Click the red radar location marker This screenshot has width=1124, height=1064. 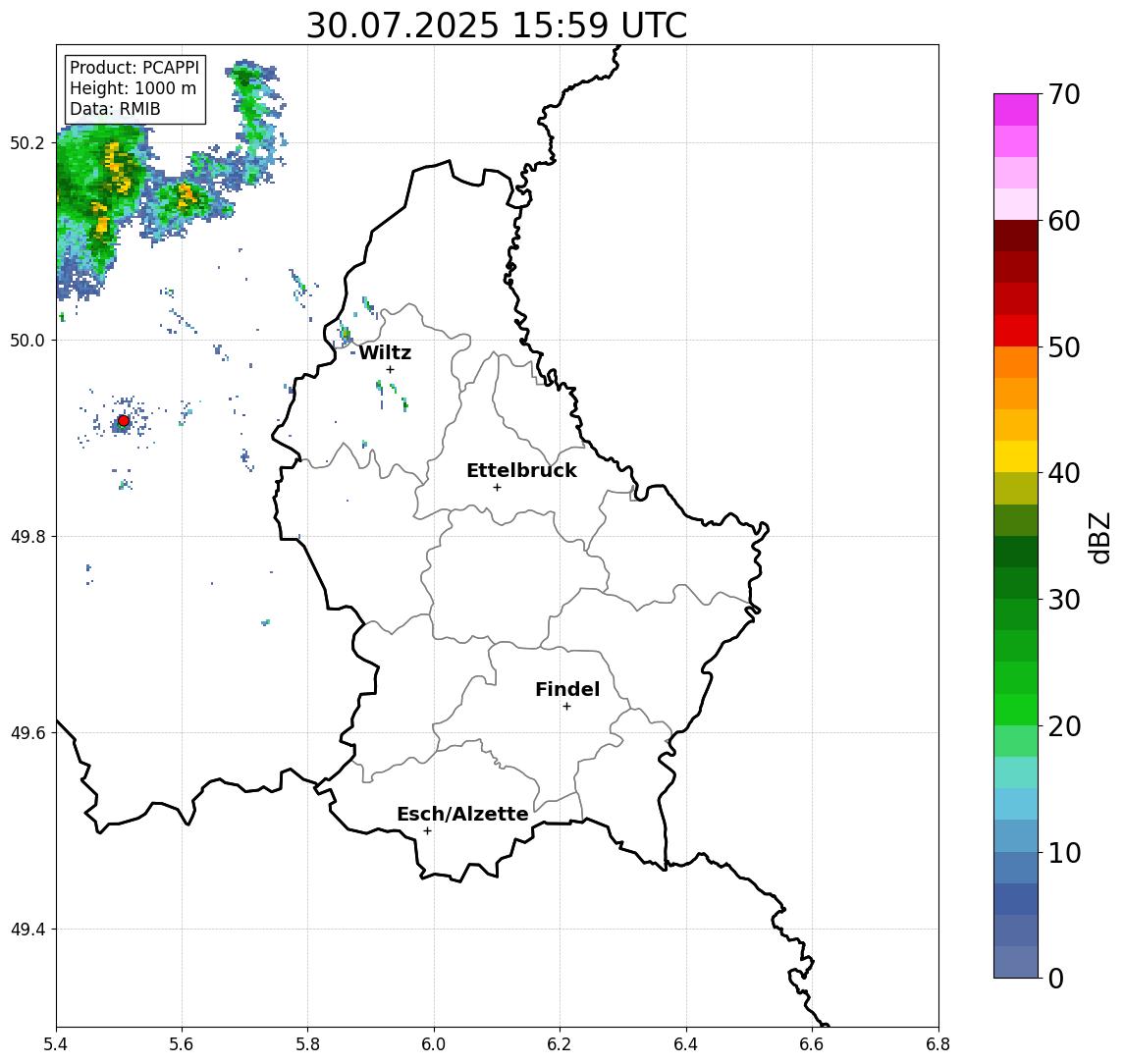(124, 421)
